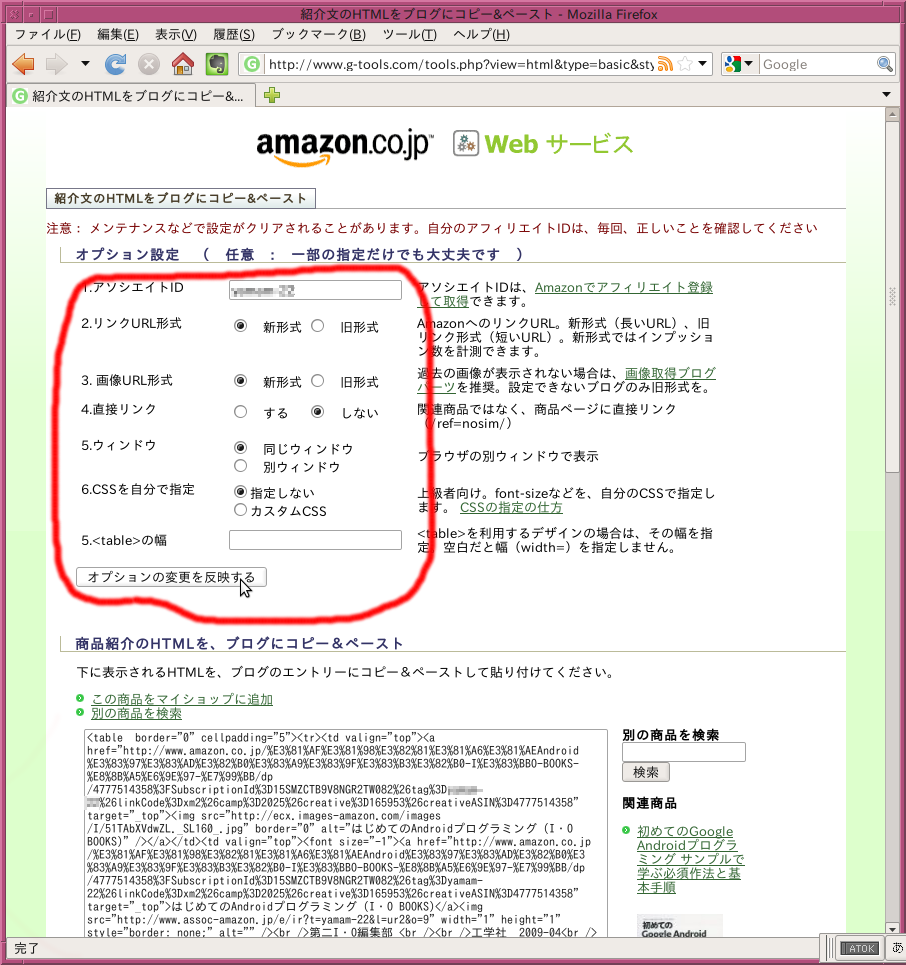Subscribe using the RSS feed icon
906x965 pixels.
[x=665, y=64]
